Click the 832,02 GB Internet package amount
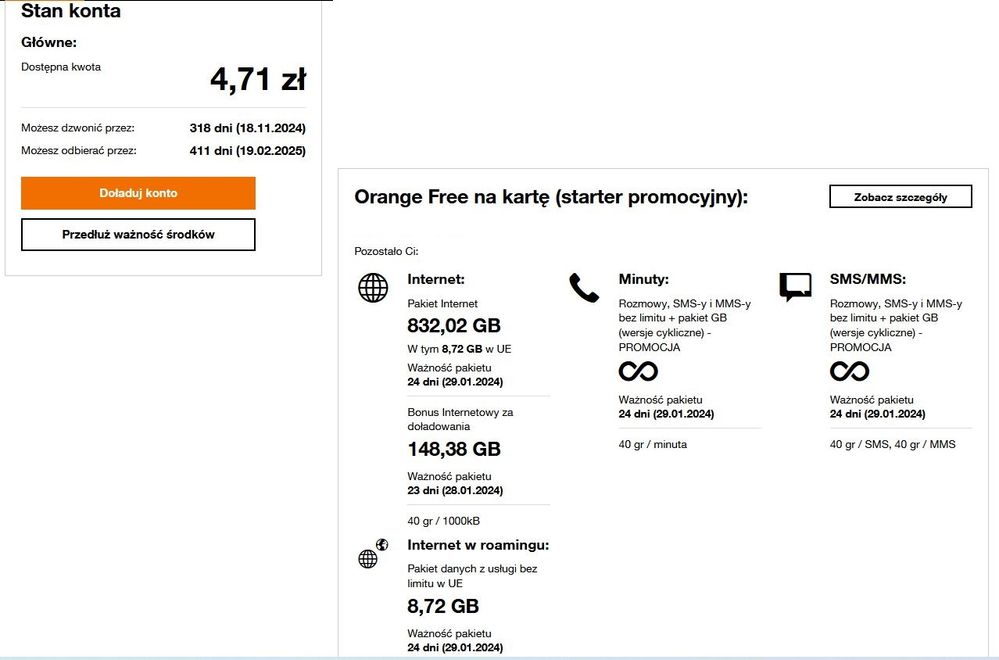 point(454,325)
